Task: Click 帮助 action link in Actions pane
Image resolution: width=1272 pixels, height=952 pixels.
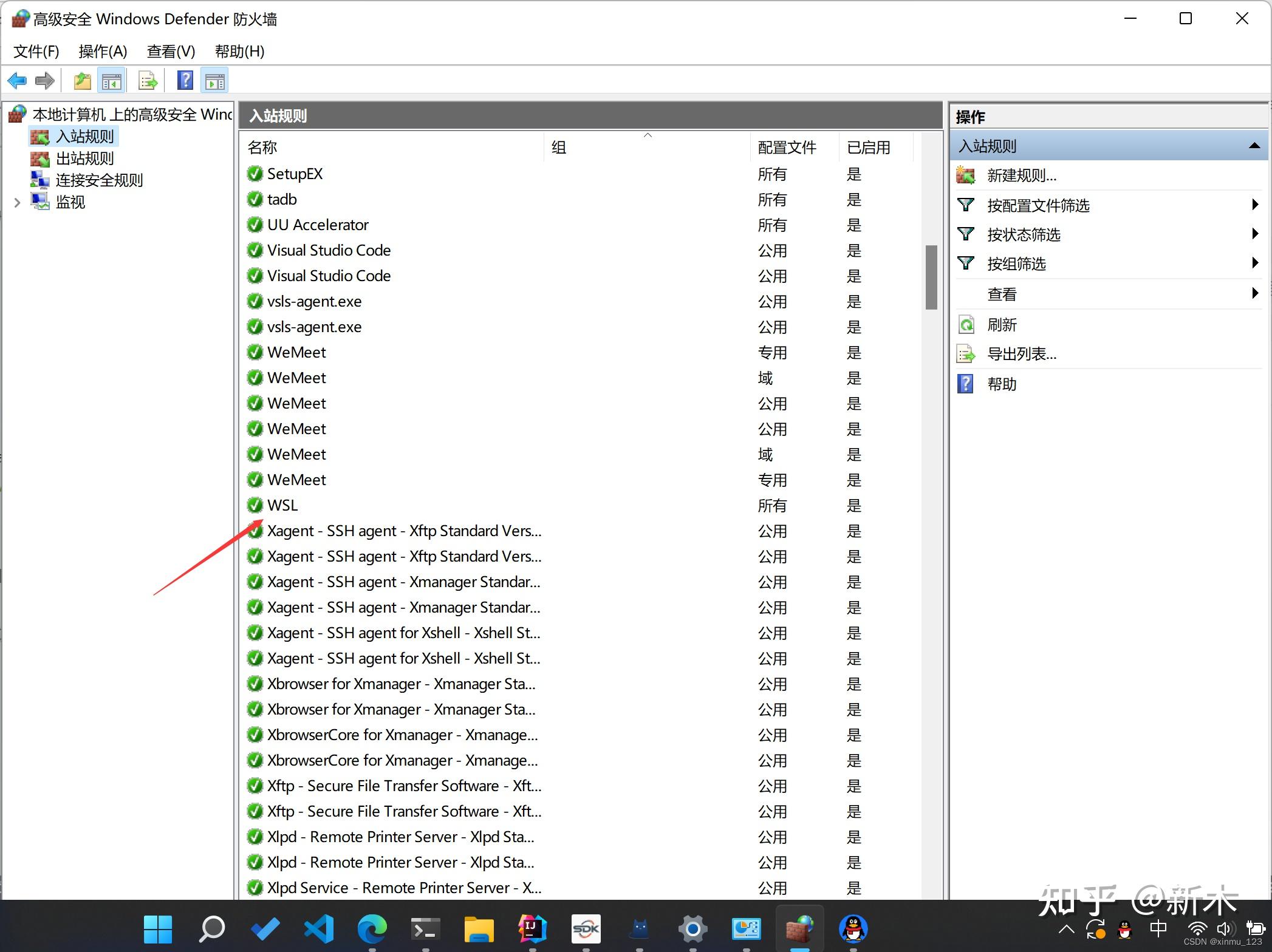Action: (x=1002, y=384)
